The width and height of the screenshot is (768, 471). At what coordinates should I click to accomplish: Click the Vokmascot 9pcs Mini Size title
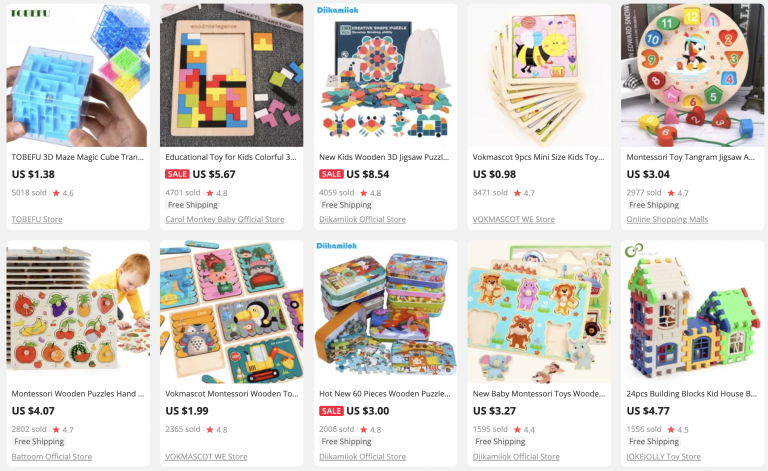538,157
